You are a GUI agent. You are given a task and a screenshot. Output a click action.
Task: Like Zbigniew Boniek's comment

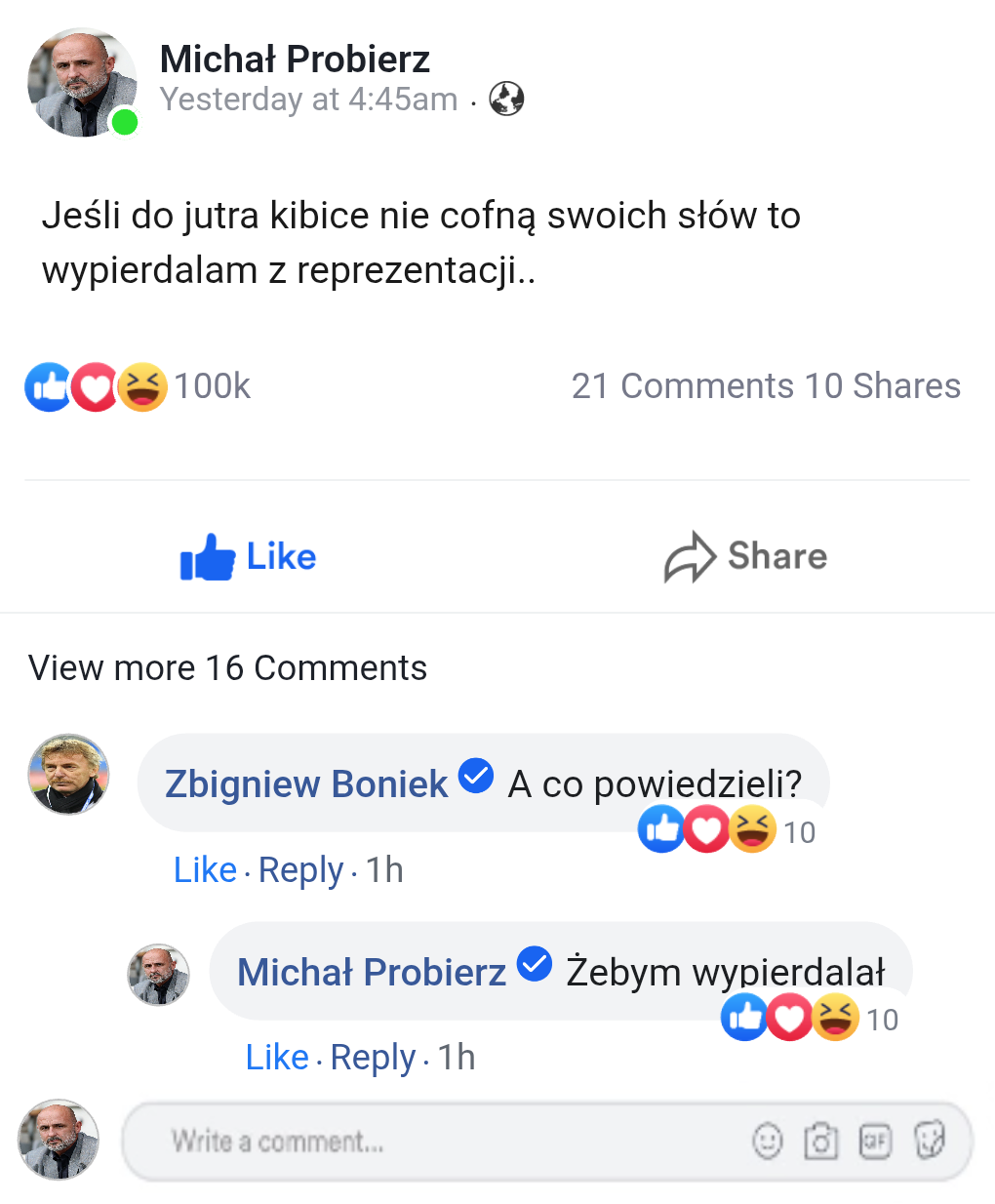205,869
